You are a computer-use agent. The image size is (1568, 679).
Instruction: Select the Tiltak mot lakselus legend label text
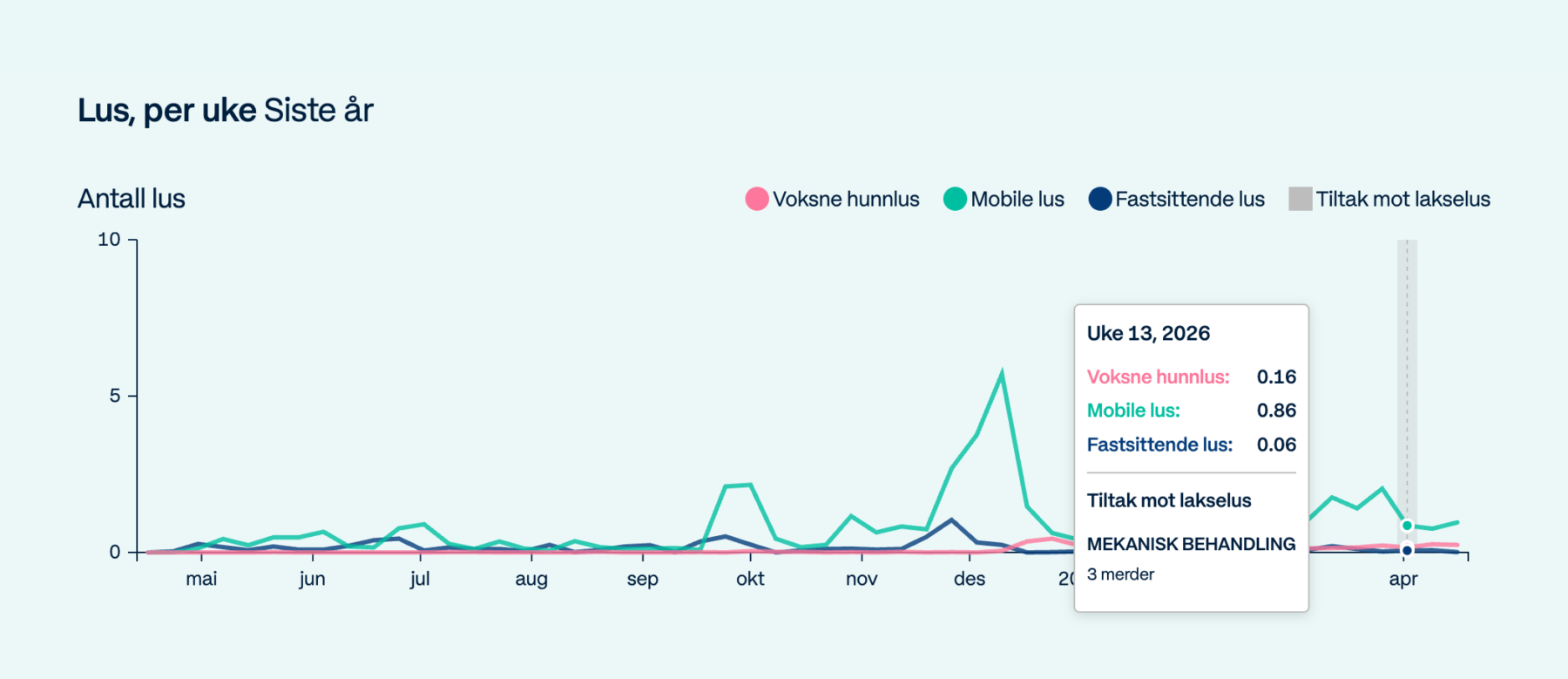pos(1402,200)
